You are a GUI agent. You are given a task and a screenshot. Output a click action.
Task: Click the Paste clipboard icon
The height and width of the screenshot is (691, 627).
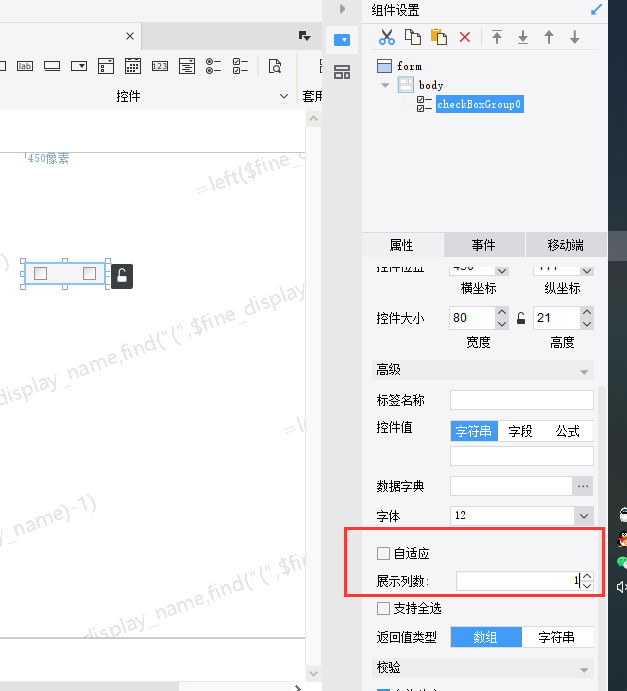click(438, 37)
